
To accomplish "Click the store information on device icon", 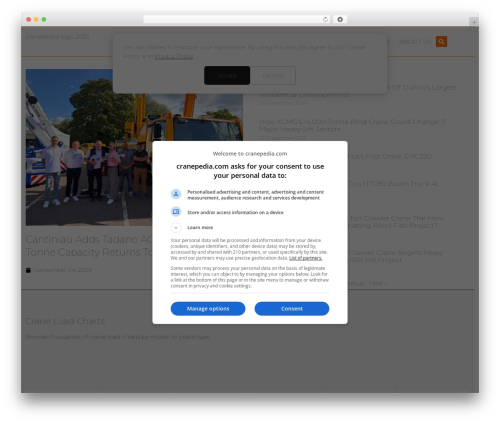I will (x=176, y=212).
